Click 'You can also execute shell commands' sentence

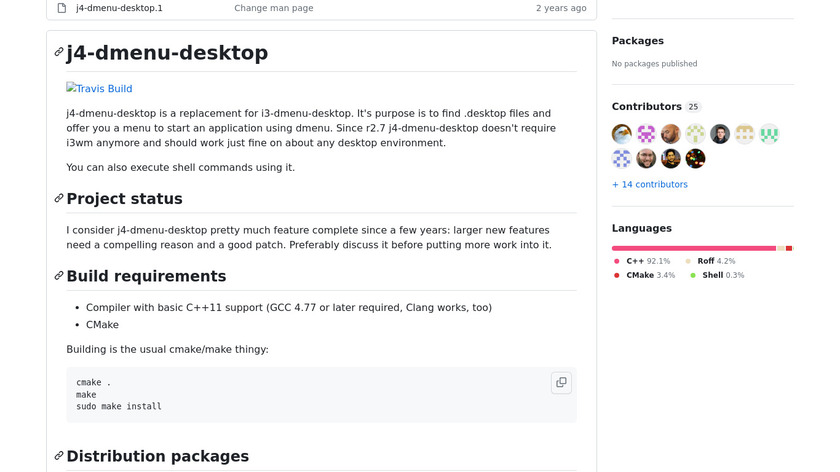pos(181,167)
